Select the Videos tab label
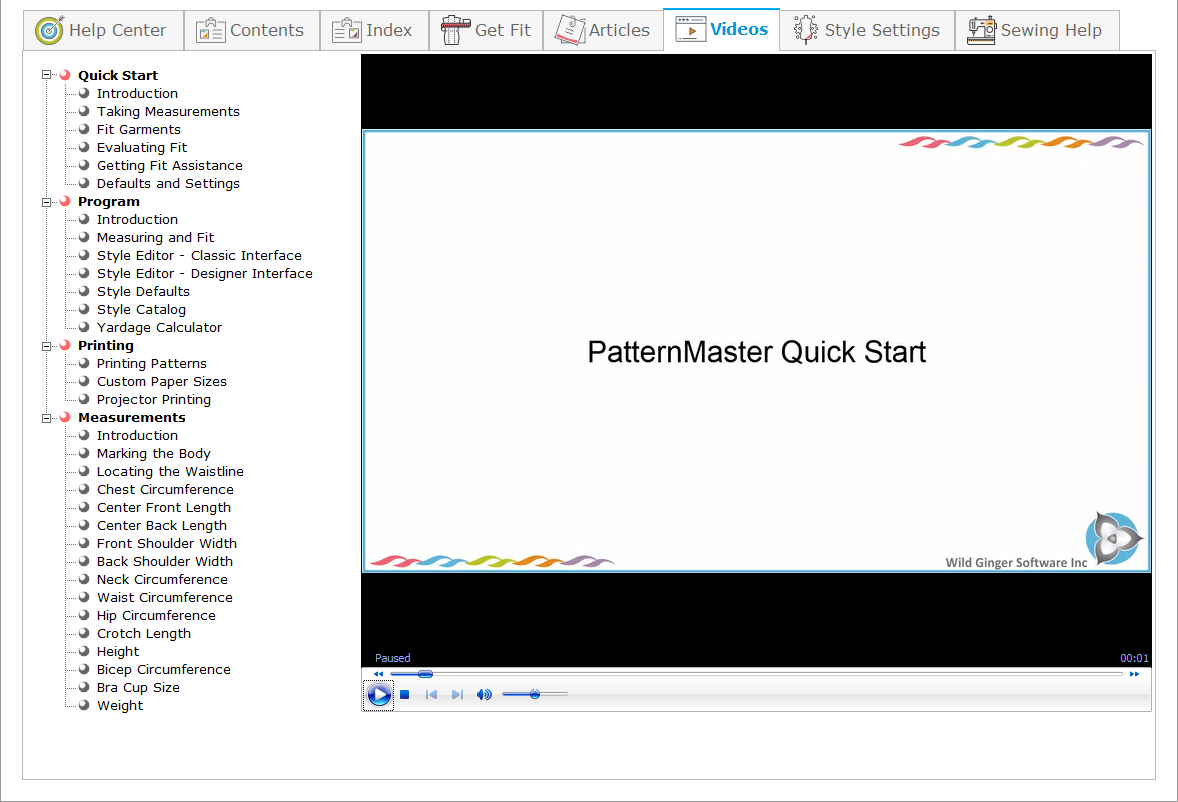Image resolution: width=1178 pixels, height=802 pixels. coord(739,29)
